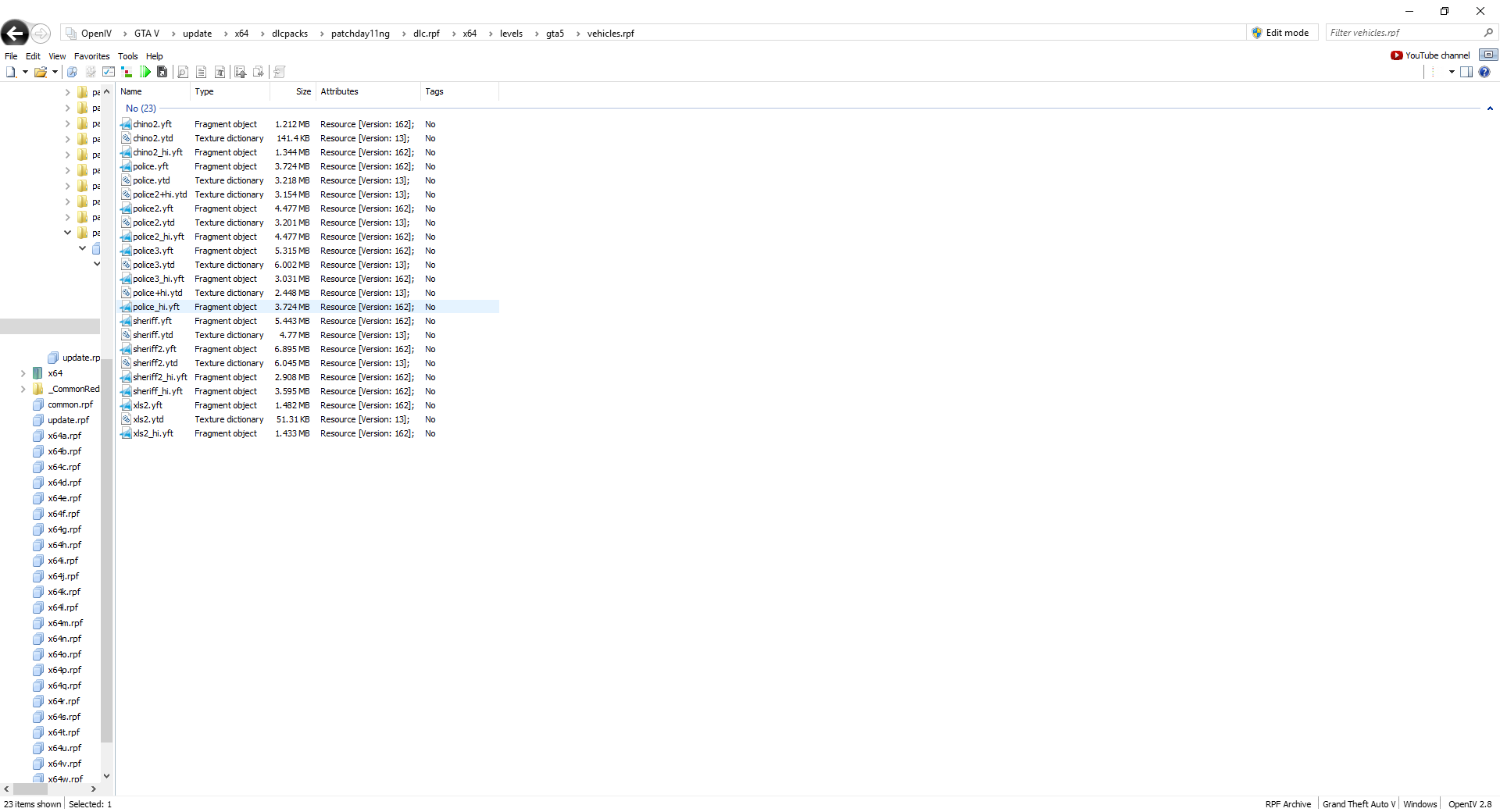Click the checkmark window toolbar icon

pyautogui.click(x=109, y=72)
